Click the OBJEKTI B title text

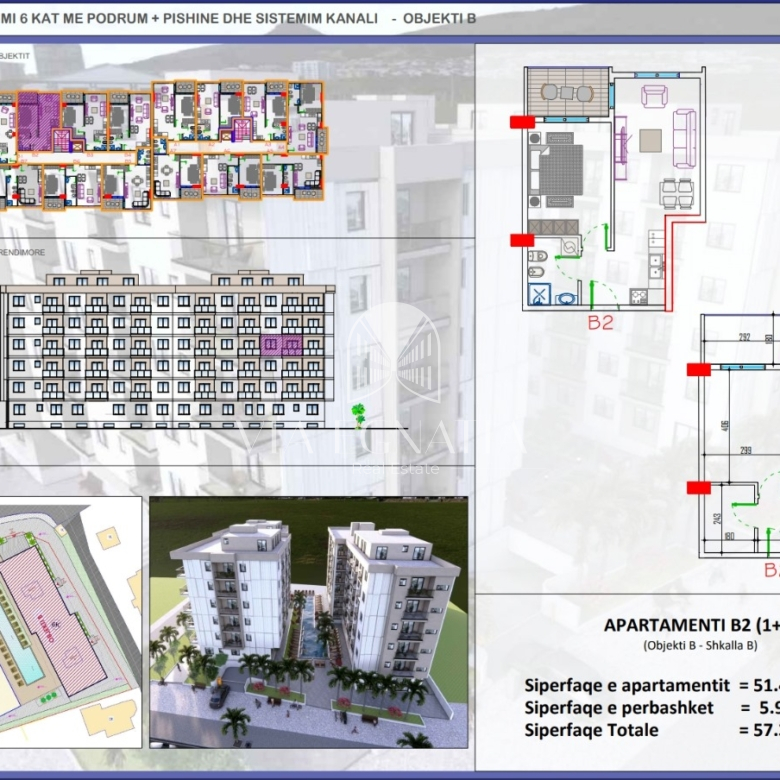[439, 18]
